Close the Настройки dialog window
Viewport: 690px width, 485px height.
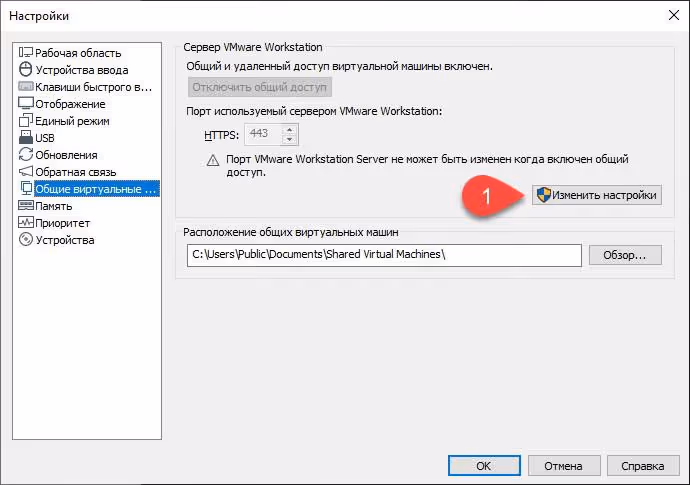tap(674, 15)
